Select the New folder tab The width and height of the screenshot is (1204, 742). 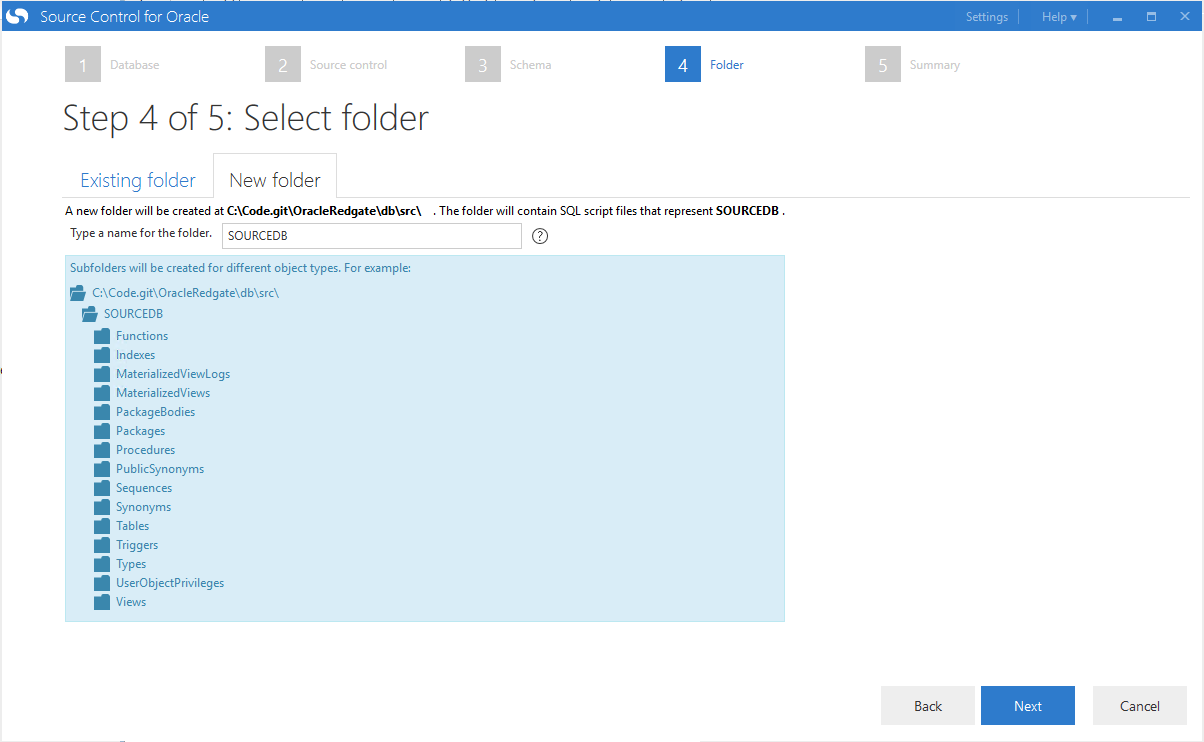(x=275, y=180)
